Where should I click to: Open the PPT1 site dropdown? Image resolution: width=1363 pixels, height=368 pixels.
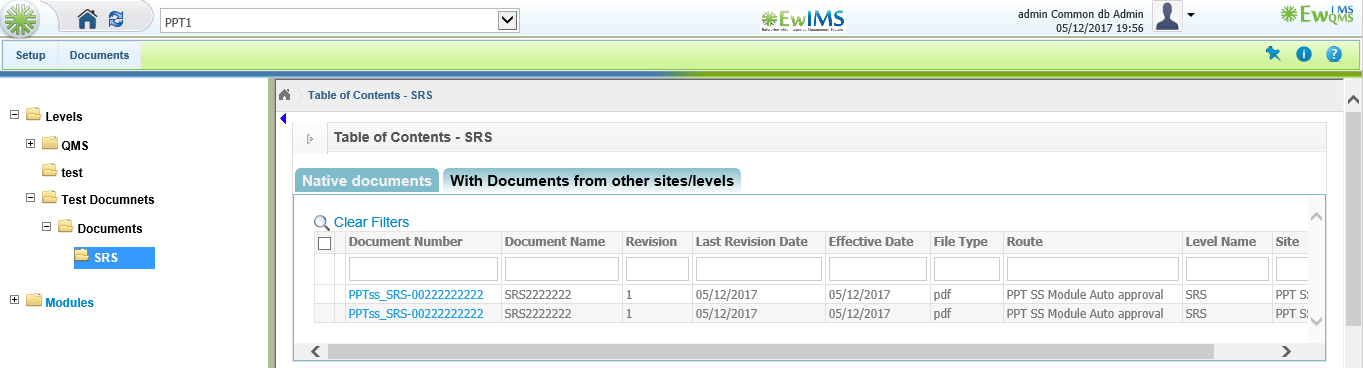point(508,20)
